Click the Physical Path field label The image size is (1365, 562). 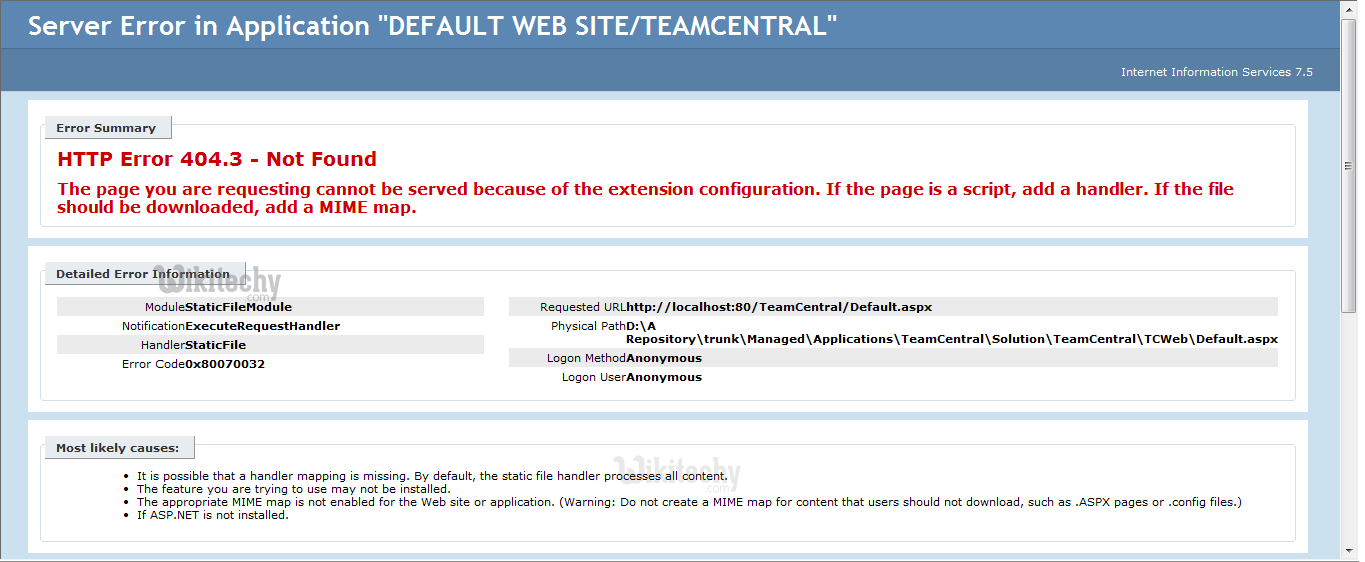pos(588,326)
